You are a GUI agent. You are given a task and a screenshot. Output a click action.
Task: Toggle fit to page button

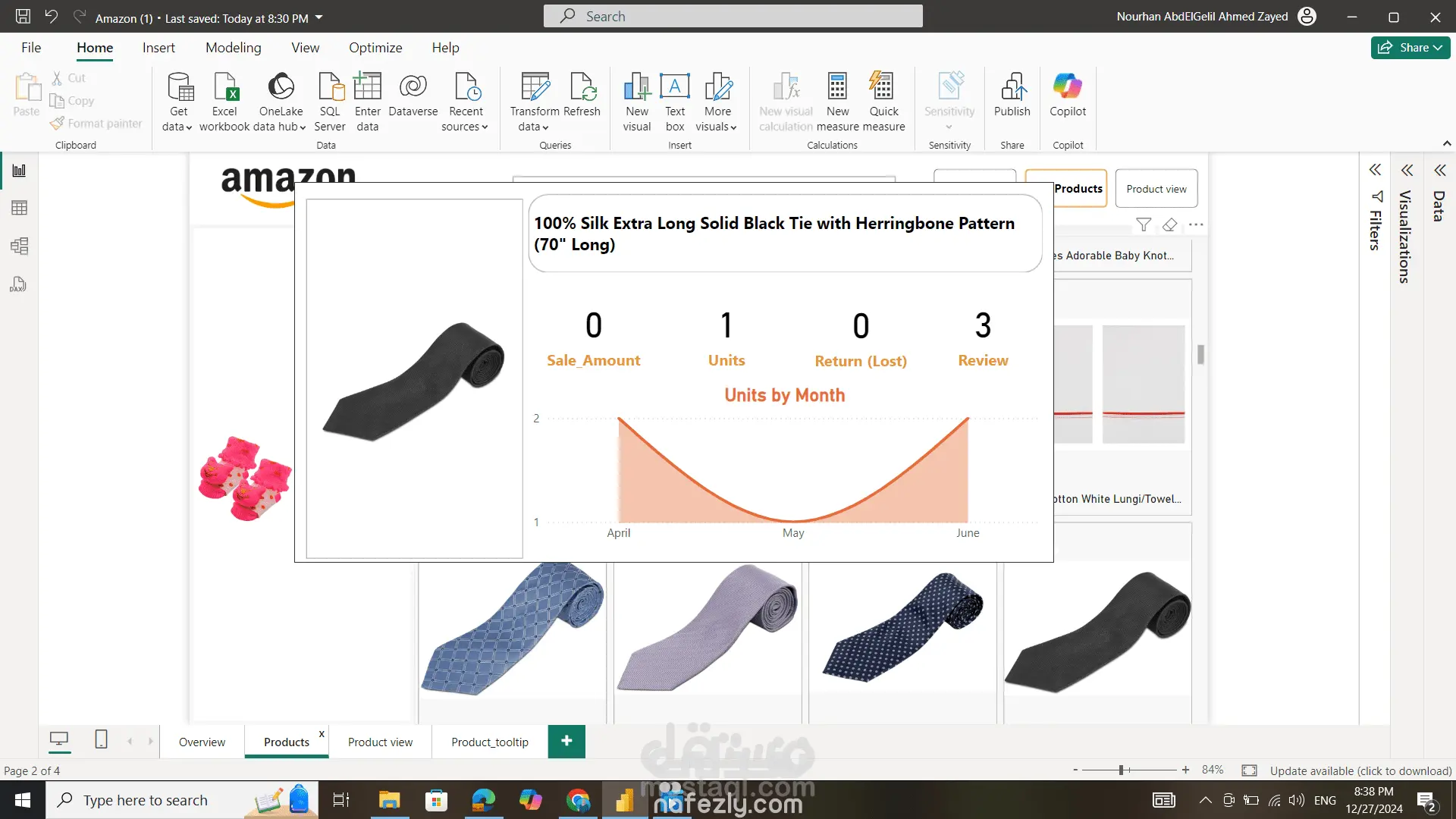(x=1249, y=770)
